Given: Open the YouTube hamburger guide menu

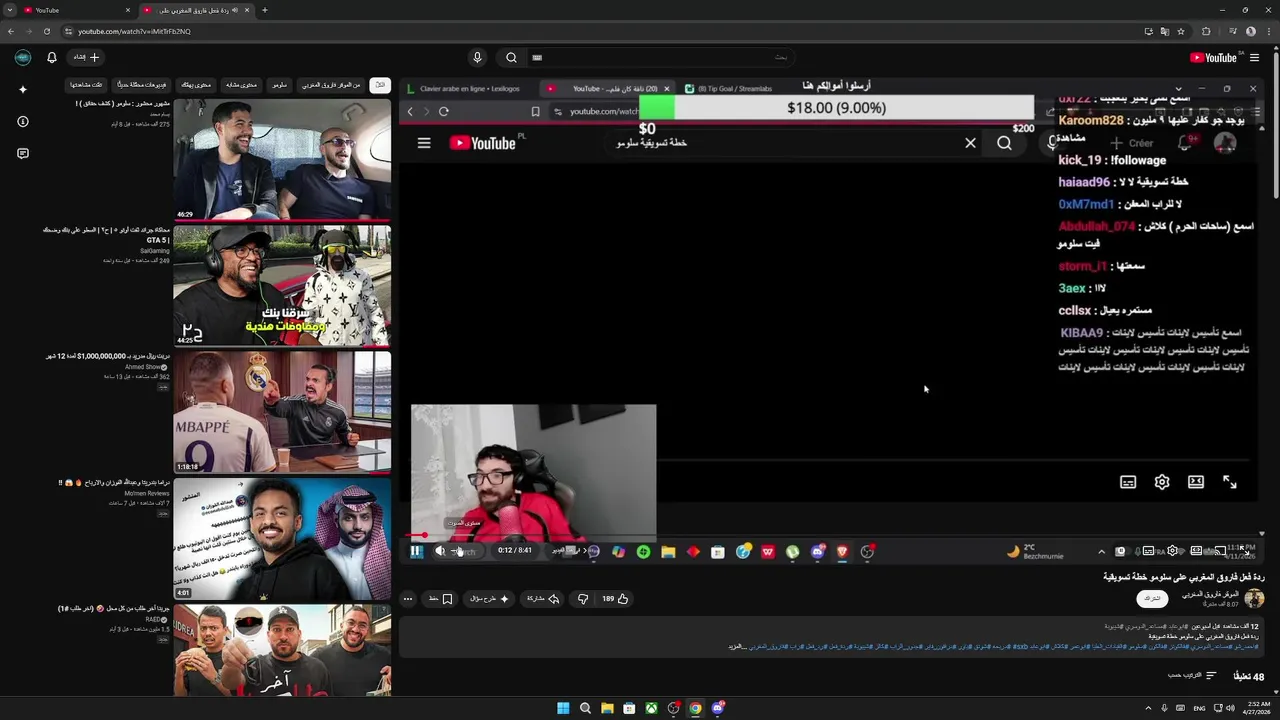Looking at the screenshot, I should coord(1254,58).
